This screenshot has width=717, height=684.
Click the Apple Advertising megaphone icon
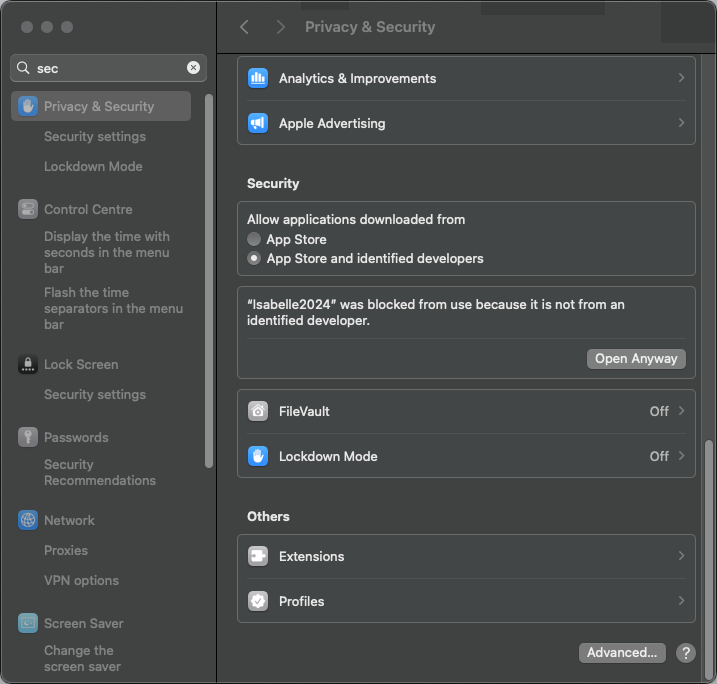[x=258, y=124]
